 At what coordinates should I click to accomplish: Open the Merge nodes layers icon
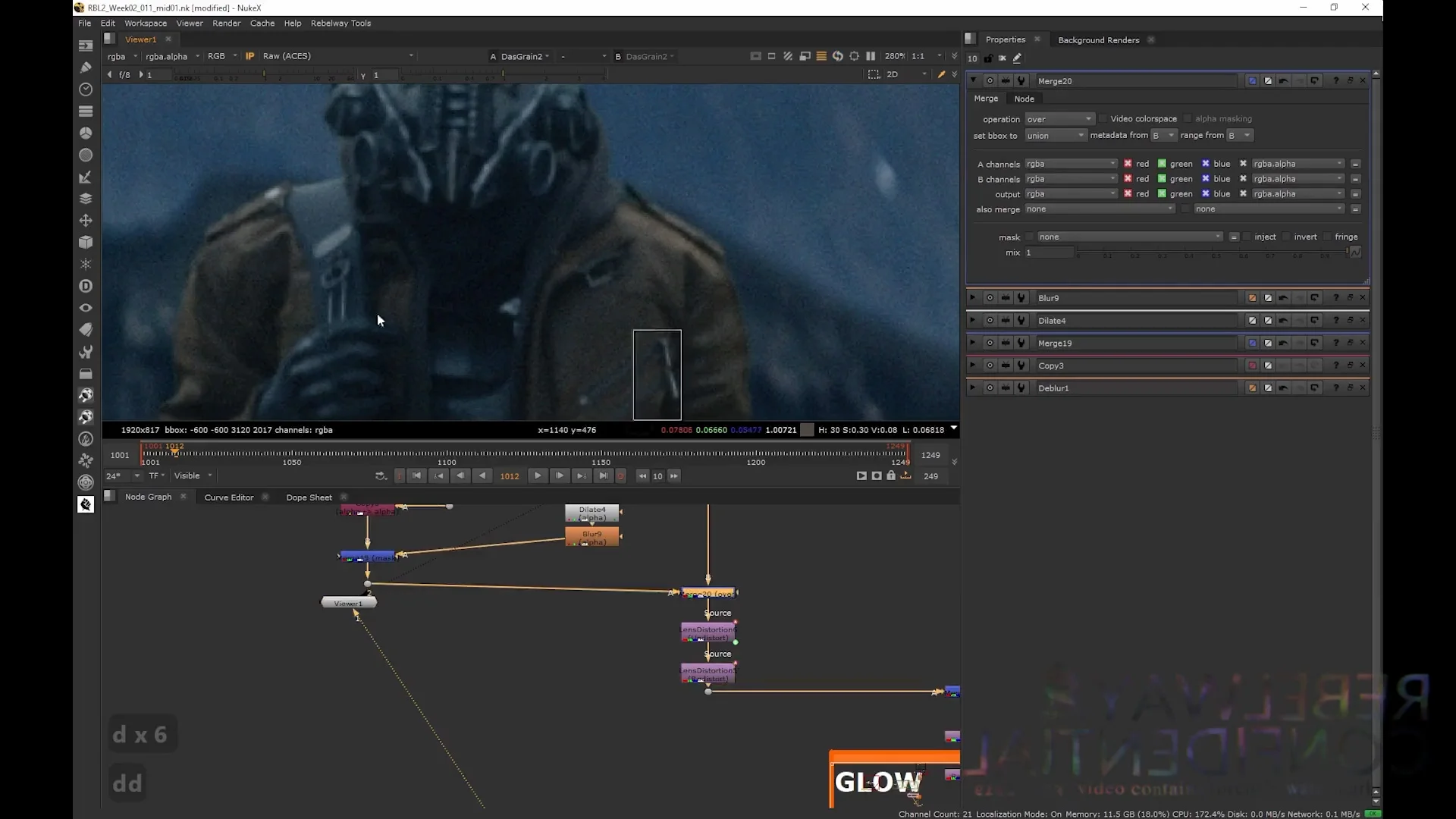[86, 199]
